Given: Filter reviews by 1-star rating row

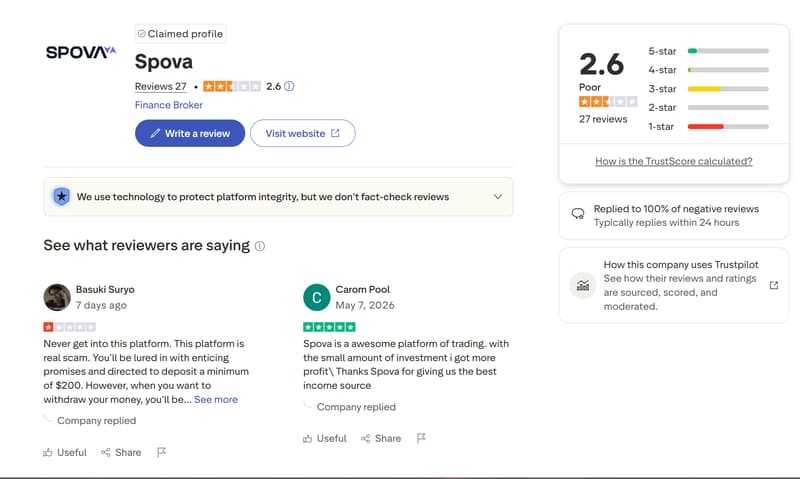Looking at the screenshot, I should pos(708,127).
